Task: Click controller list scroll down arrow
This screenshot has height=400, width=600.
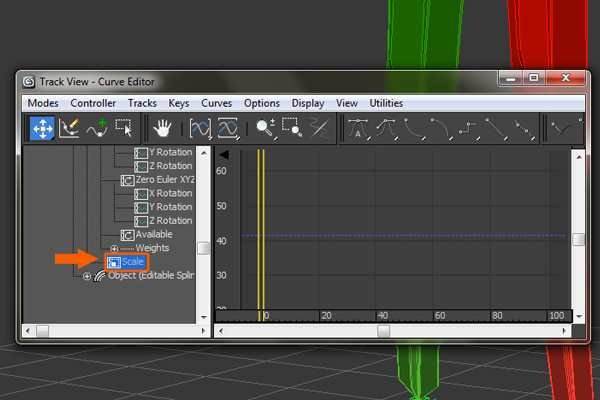Action: pyautogui.click(x=204, y=317)
